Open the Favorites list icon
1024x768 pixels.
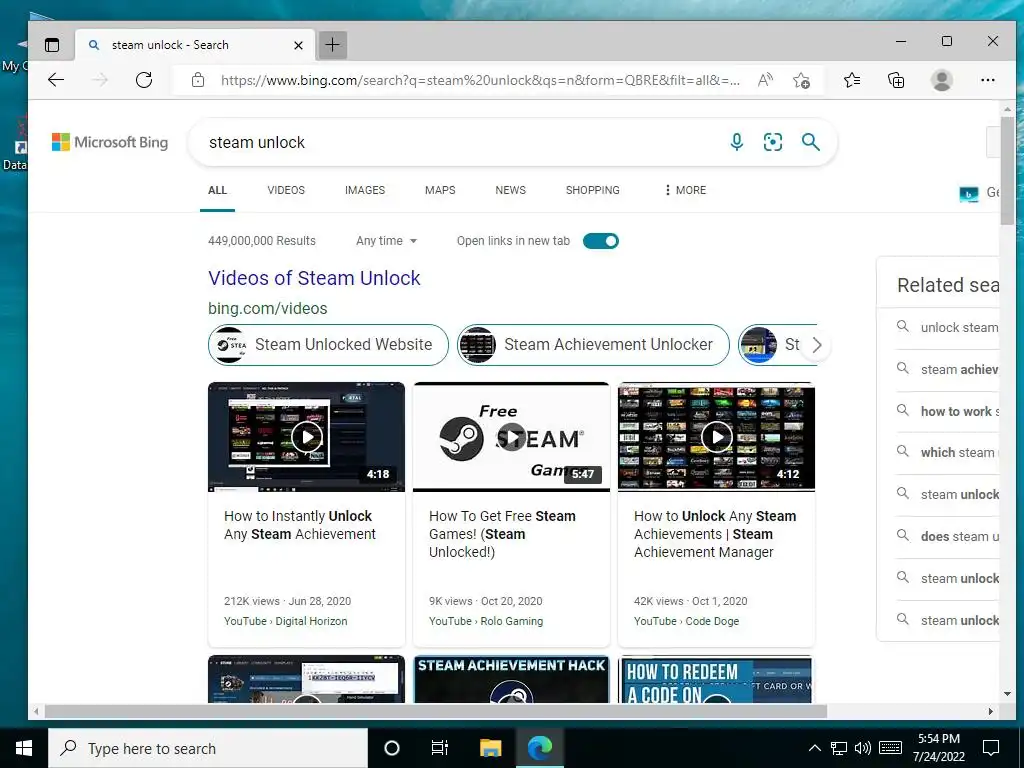click(852, 80)
